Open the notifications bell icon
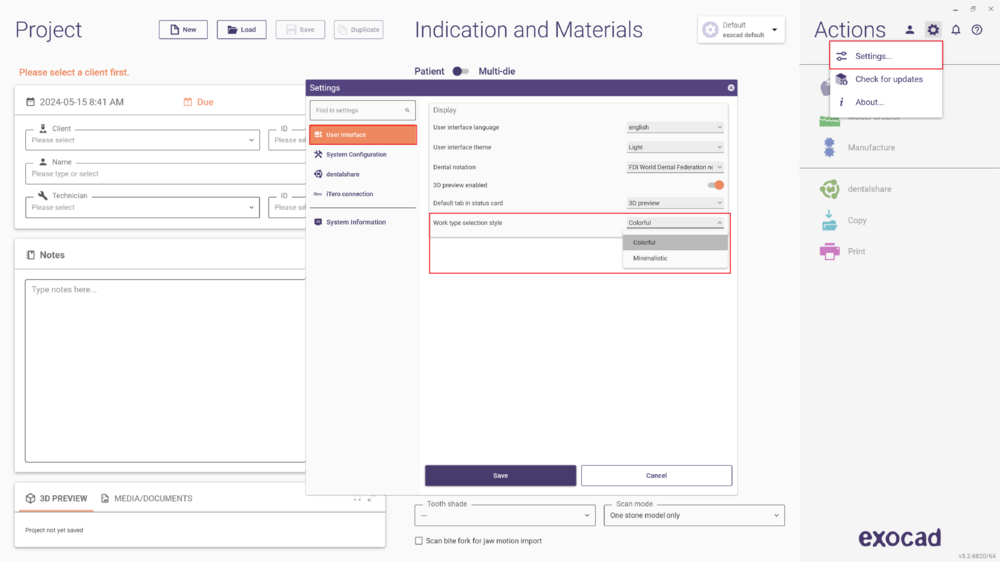 click(x=955, y=30)
